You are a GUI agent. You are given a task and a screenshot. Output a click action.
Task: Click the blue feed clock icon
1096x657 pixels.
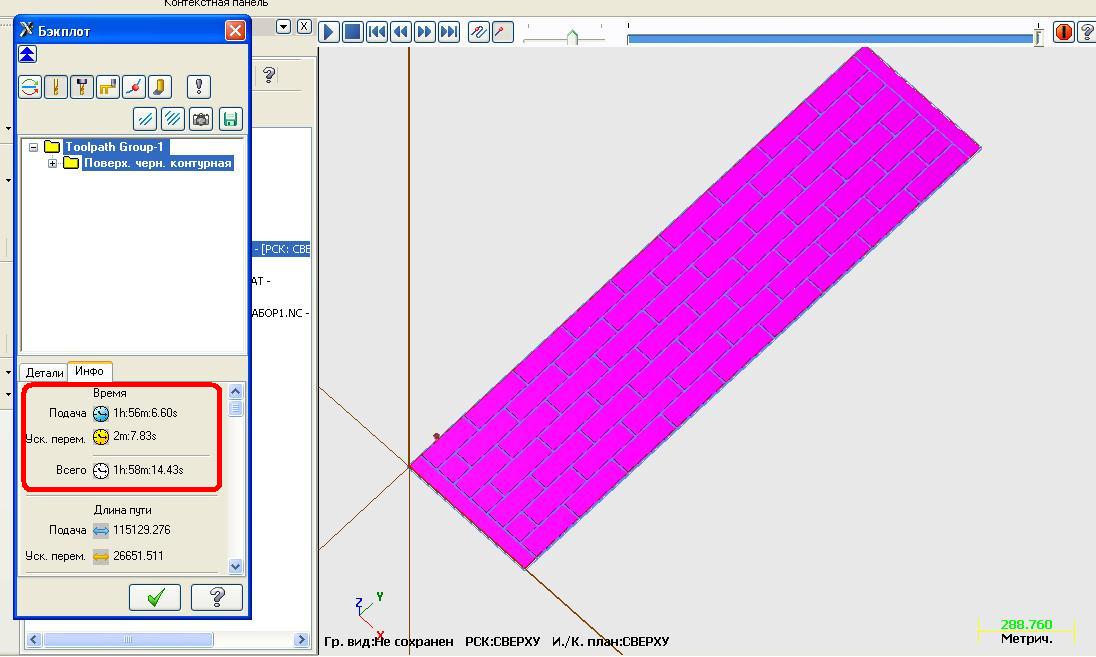pyautogui.click(x=101, y=414)
